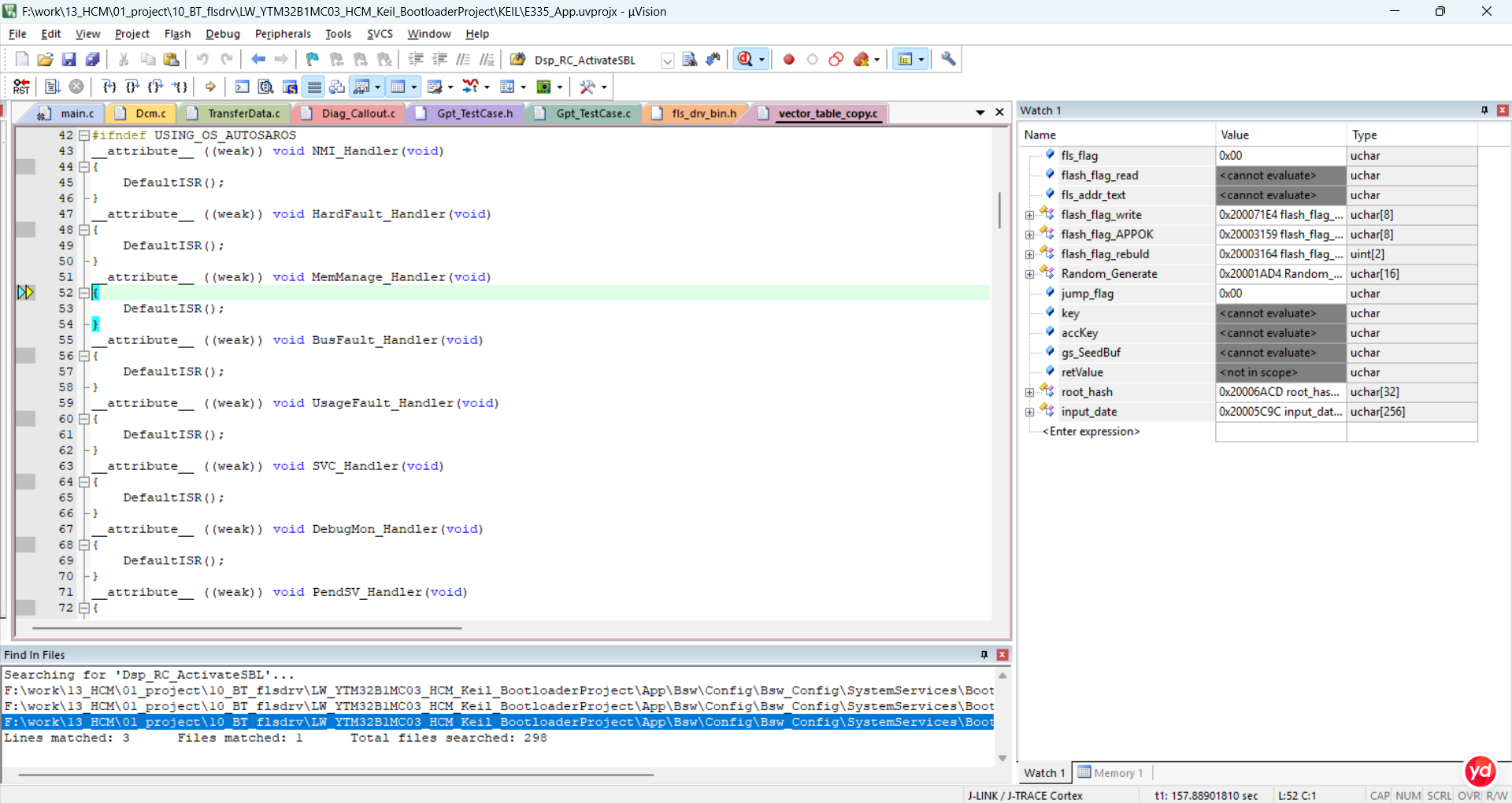Screen dimensions: 1512x803
Task: Expand flash_flag_write in Watch 1
Action: click(x=1029, y=215)
